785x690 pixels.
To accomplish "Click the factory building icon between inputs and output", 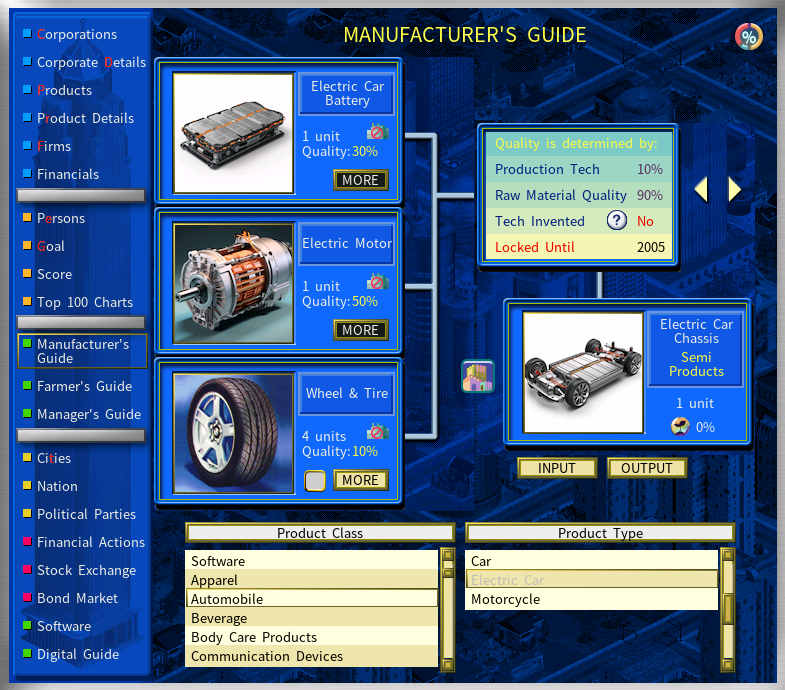I will pos(478,377).
